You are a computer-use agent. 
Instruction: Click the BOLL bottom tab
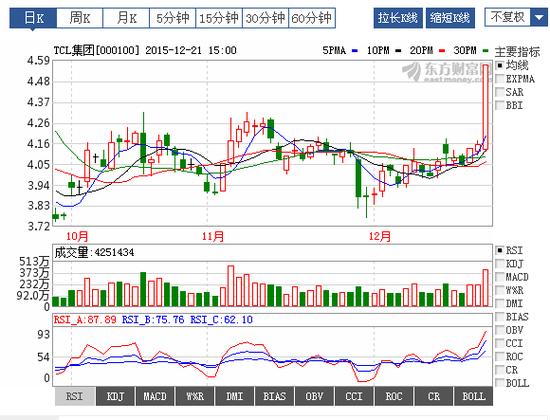point(474,396)
